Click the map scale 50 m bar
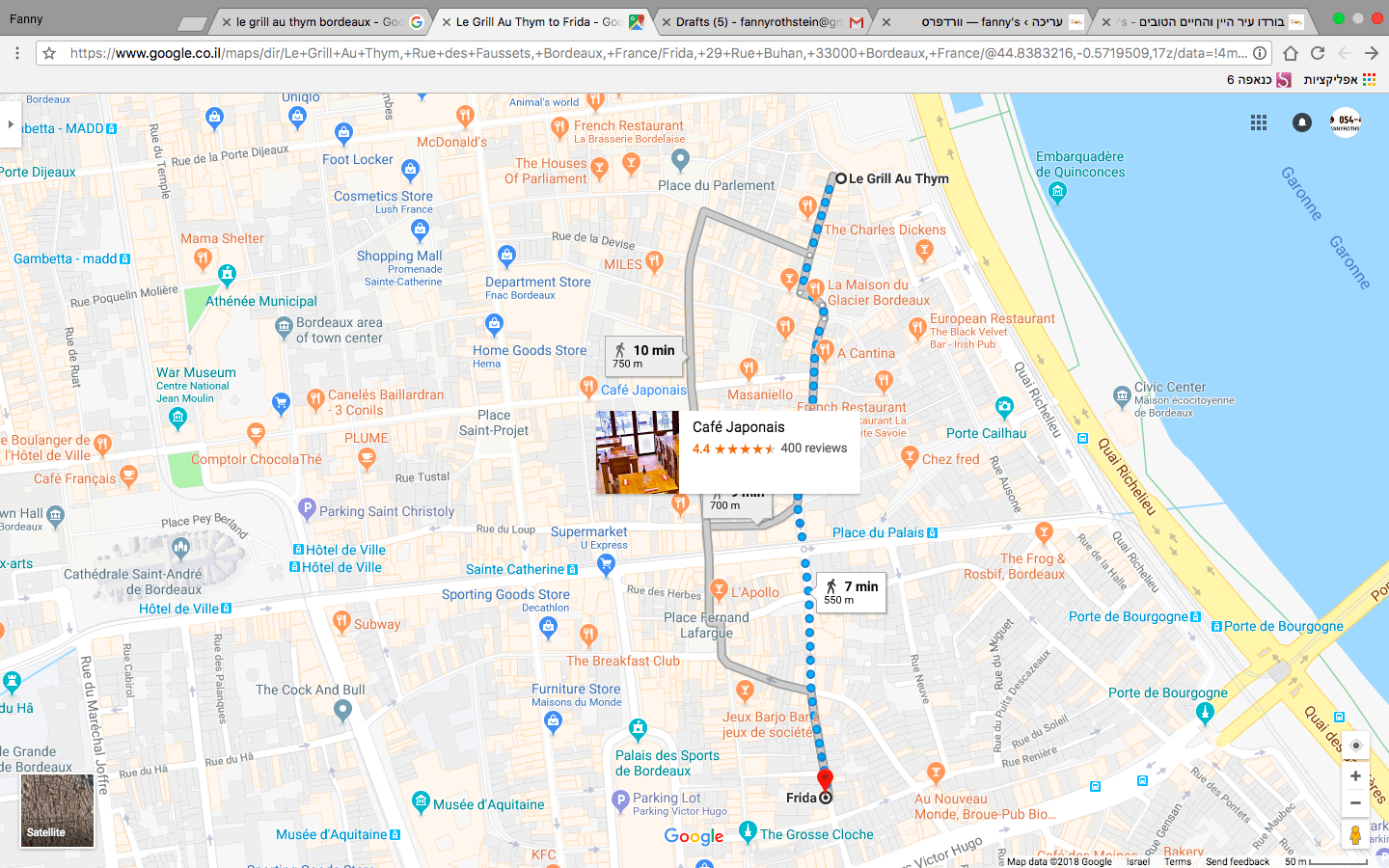The image size is (1389, 868). [x=1325, y=861]
